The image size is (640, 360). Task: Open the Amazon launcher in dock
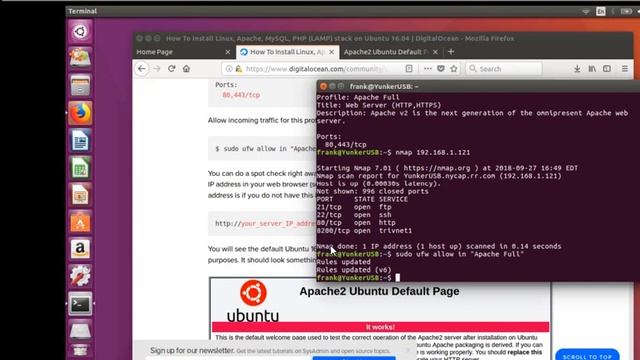pyautogui.click(x=80, y=249)
